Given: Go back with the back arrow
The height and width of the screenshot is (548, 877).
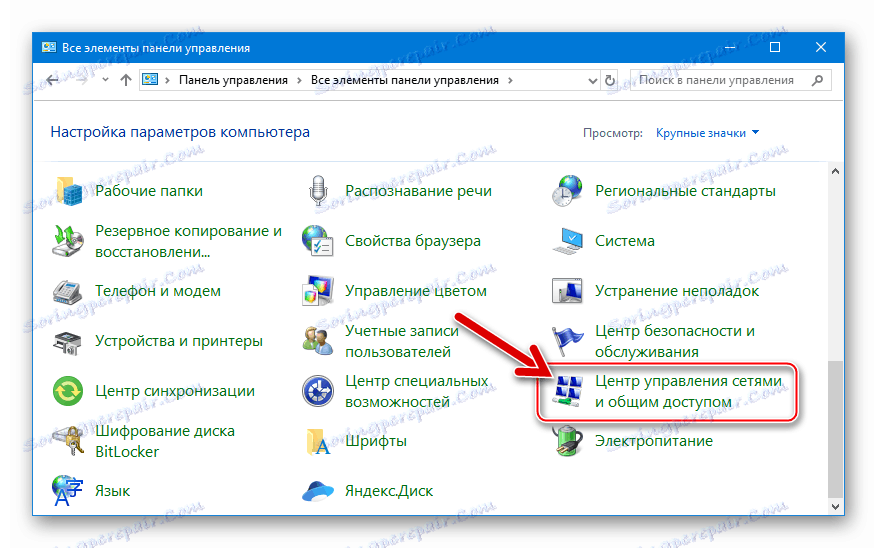Looking at the screenshot, I should (x=53, y=80).
